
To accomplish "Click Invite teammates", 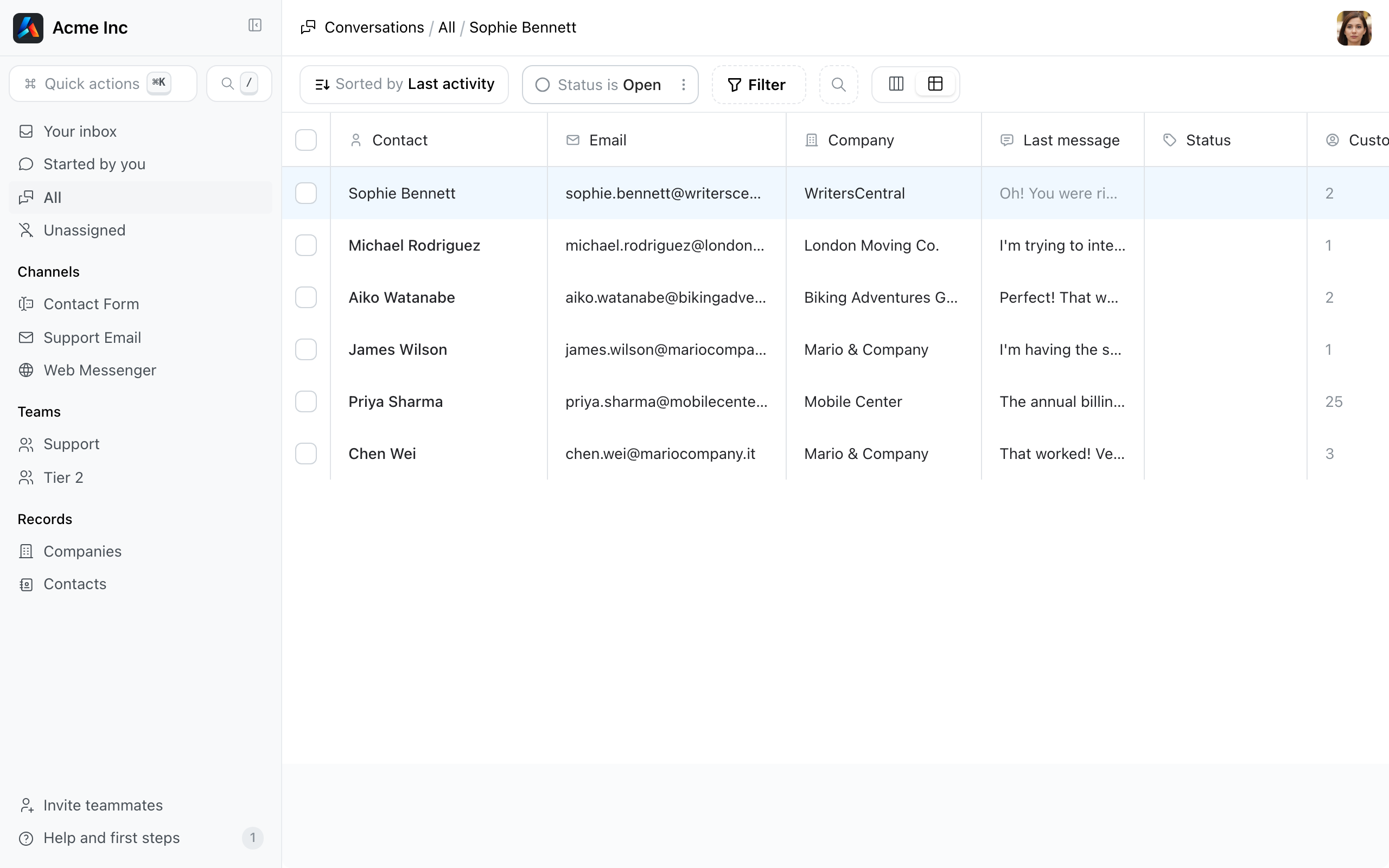I will 140,805.
